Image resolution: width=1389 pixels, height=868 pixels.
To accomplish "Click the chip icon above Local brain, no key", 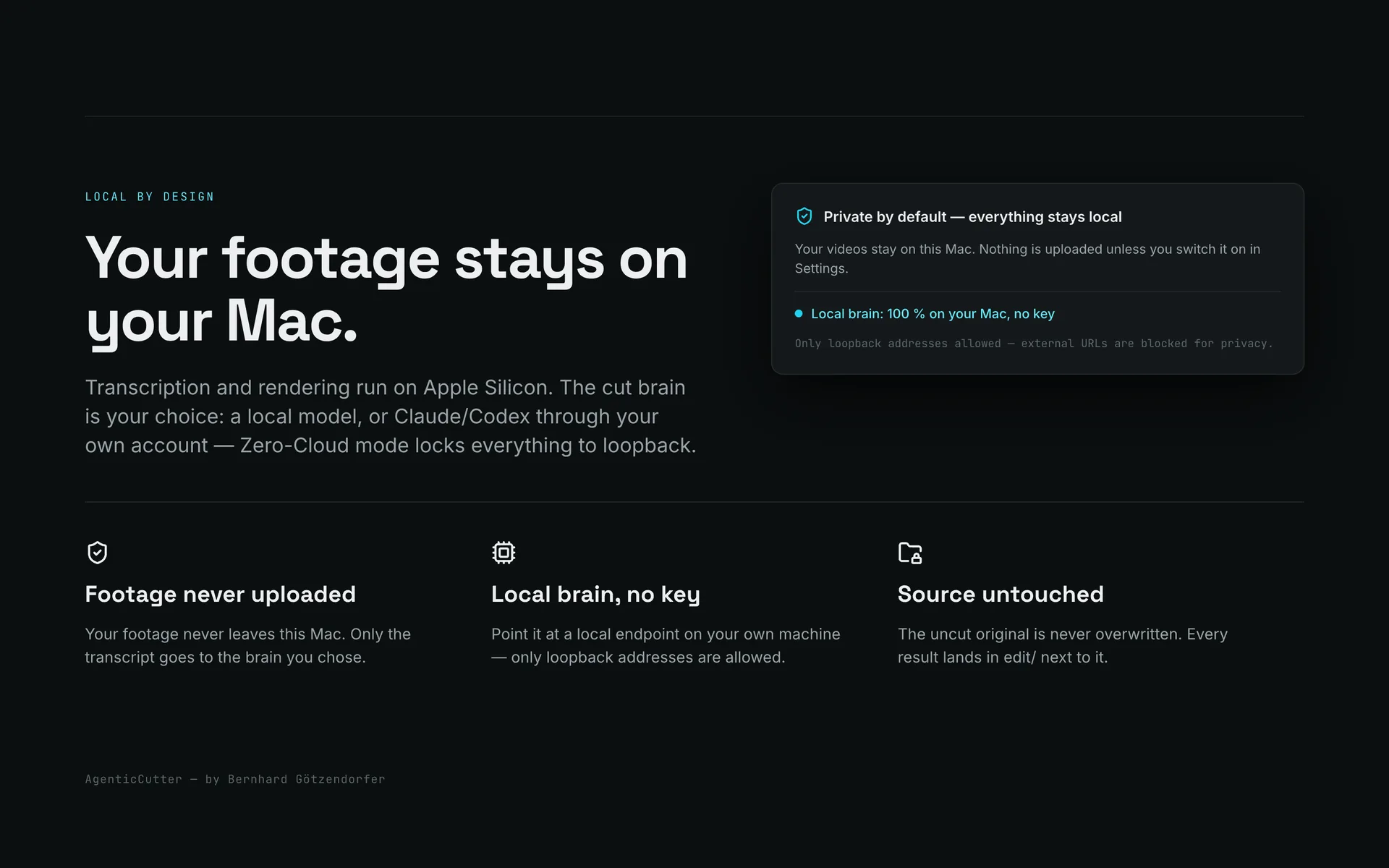I will pos(504,553).
